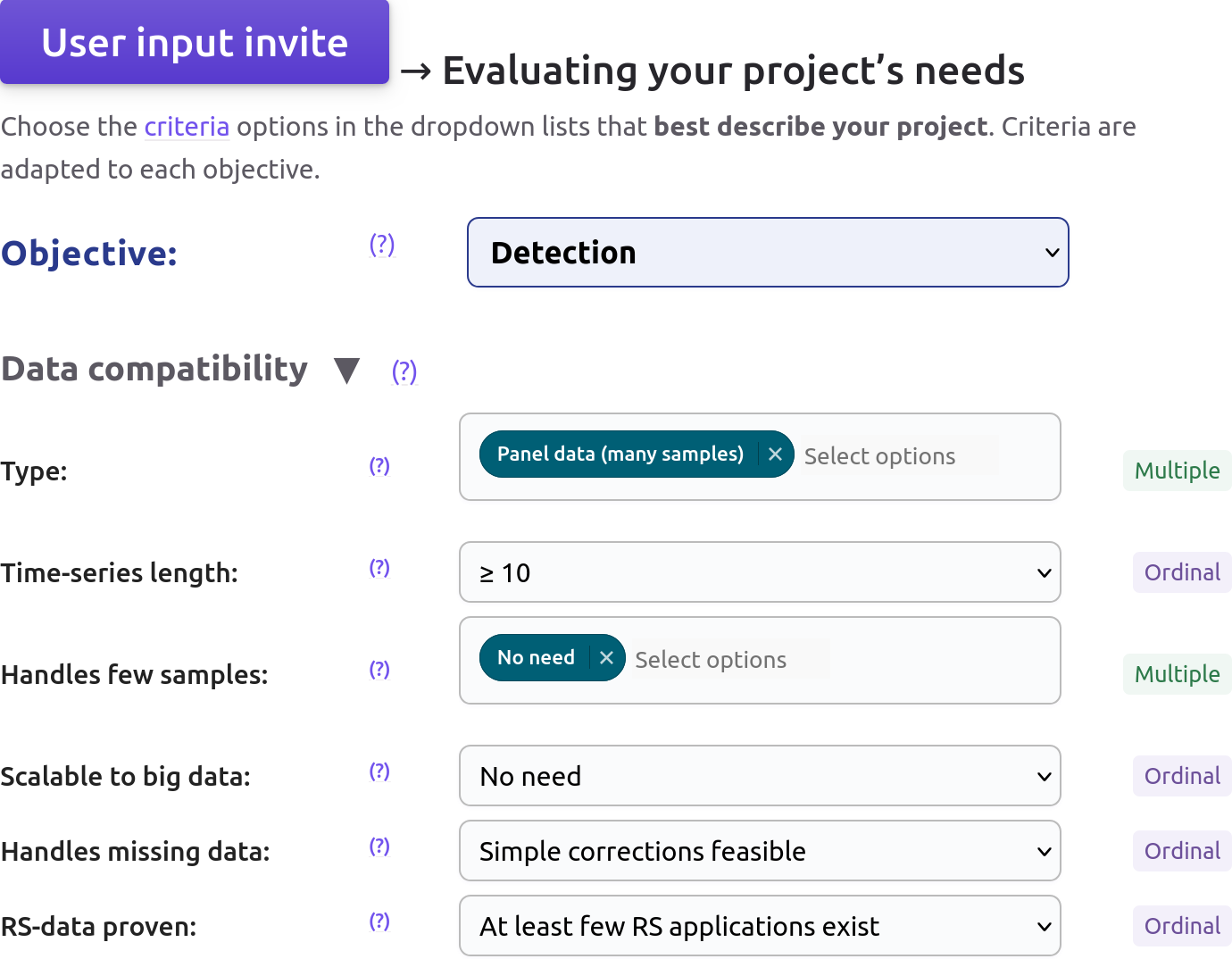Image resolution: width=1232 pixels, height=959 pixels.
Task: Open the Data compatibility help tooltip
Action: click(404, 371)
